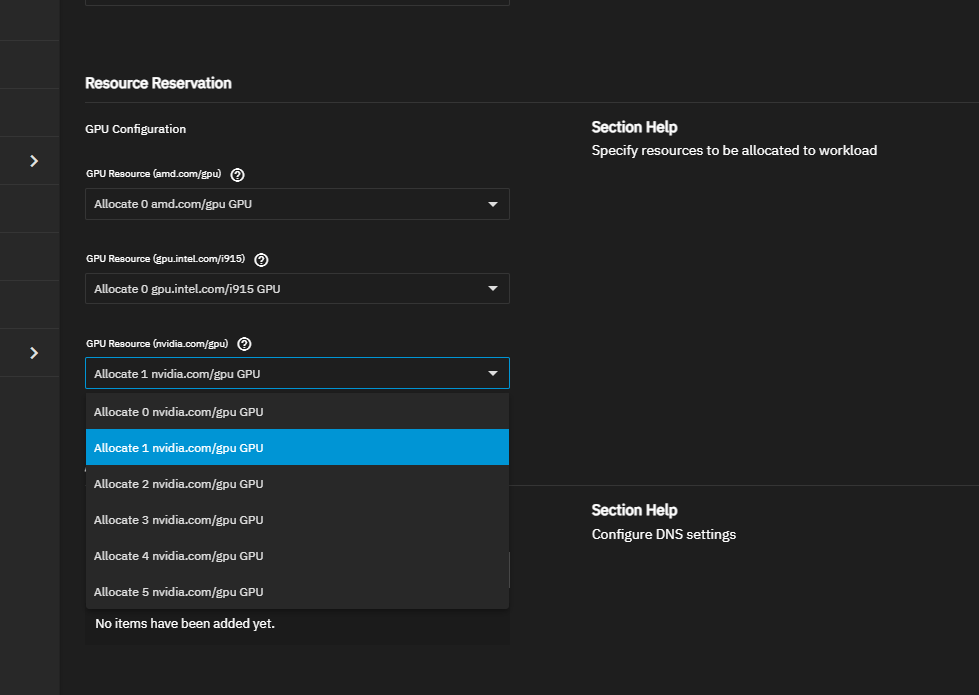
Task: Expand the lower sidebar chevron arrow
Action: [34, 352]
